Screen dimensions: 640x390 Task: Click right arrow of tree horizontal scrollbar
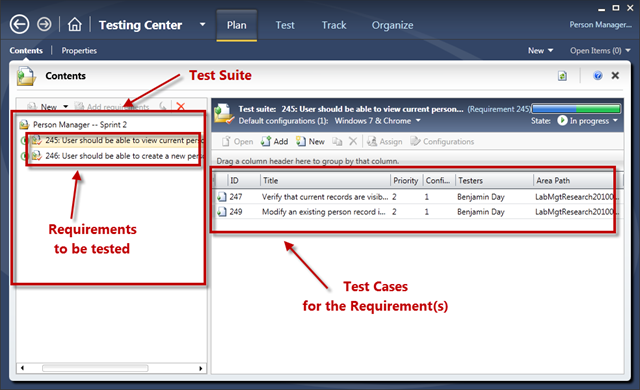[200, 368]
